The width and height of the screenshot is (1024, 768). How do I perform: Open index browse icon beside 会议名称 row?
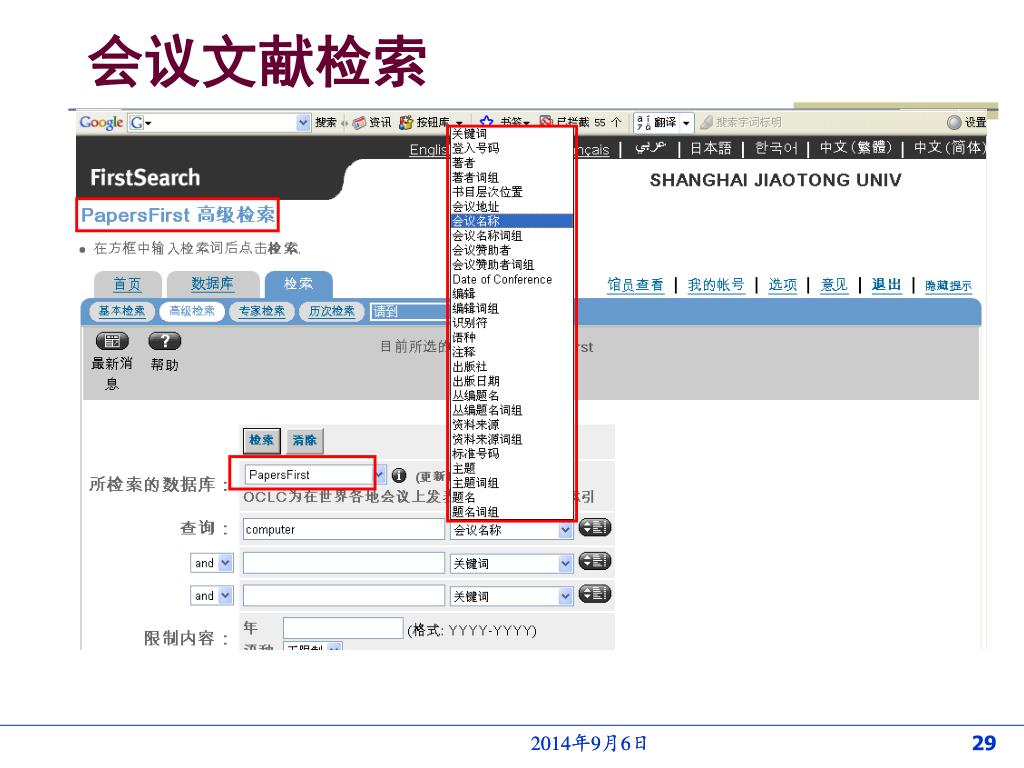click(x=594, y=527)
